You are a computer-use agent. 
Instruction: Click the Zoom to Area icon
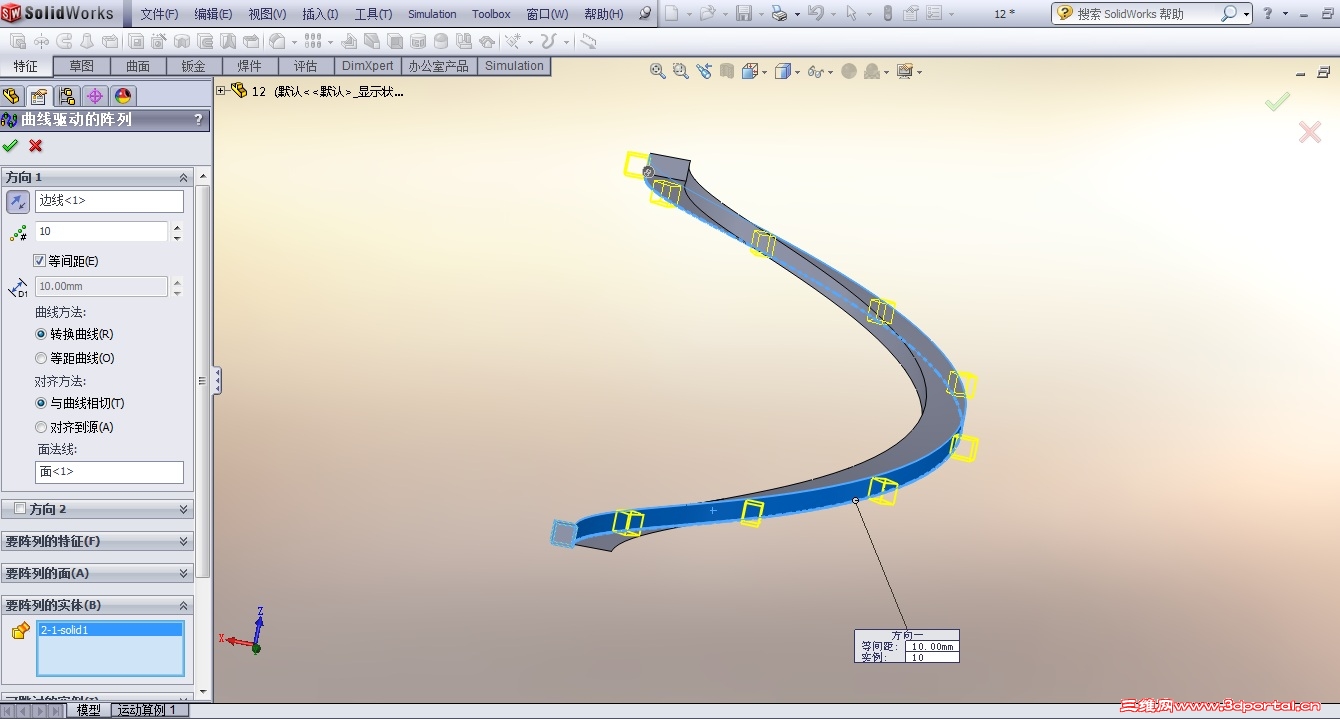tap(680, 71)
